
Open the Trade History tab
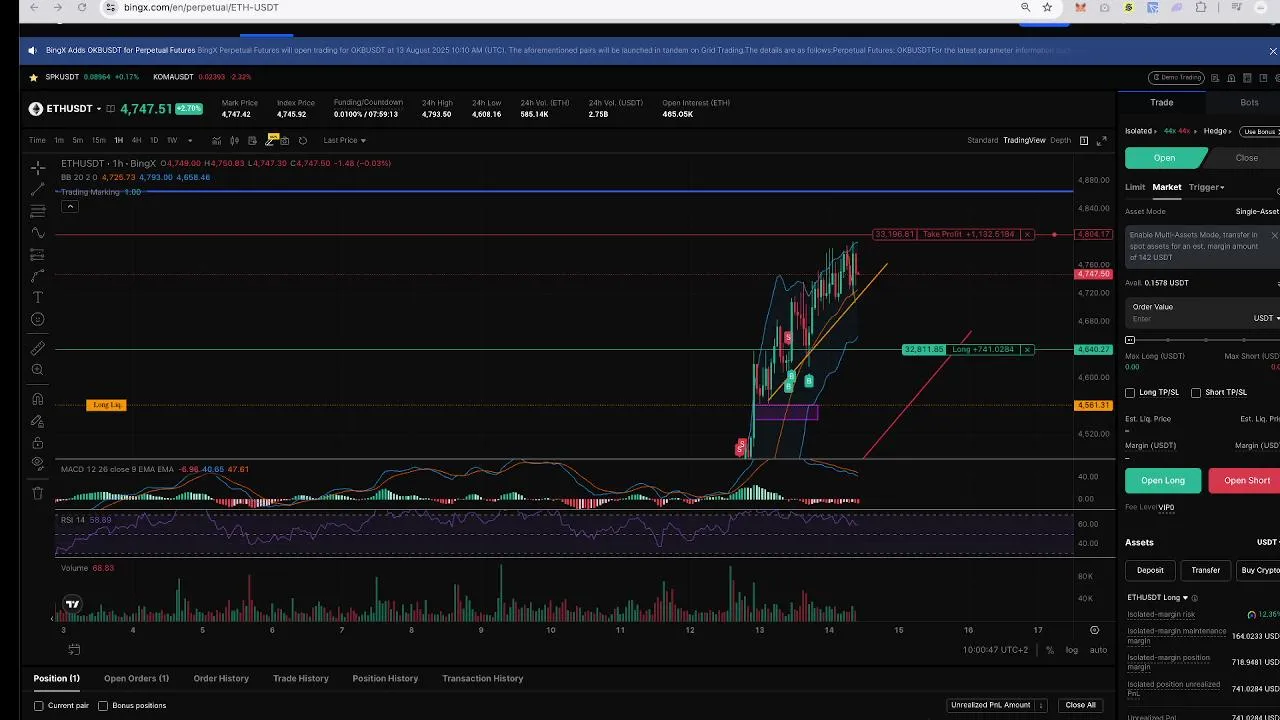pos(300,679)
